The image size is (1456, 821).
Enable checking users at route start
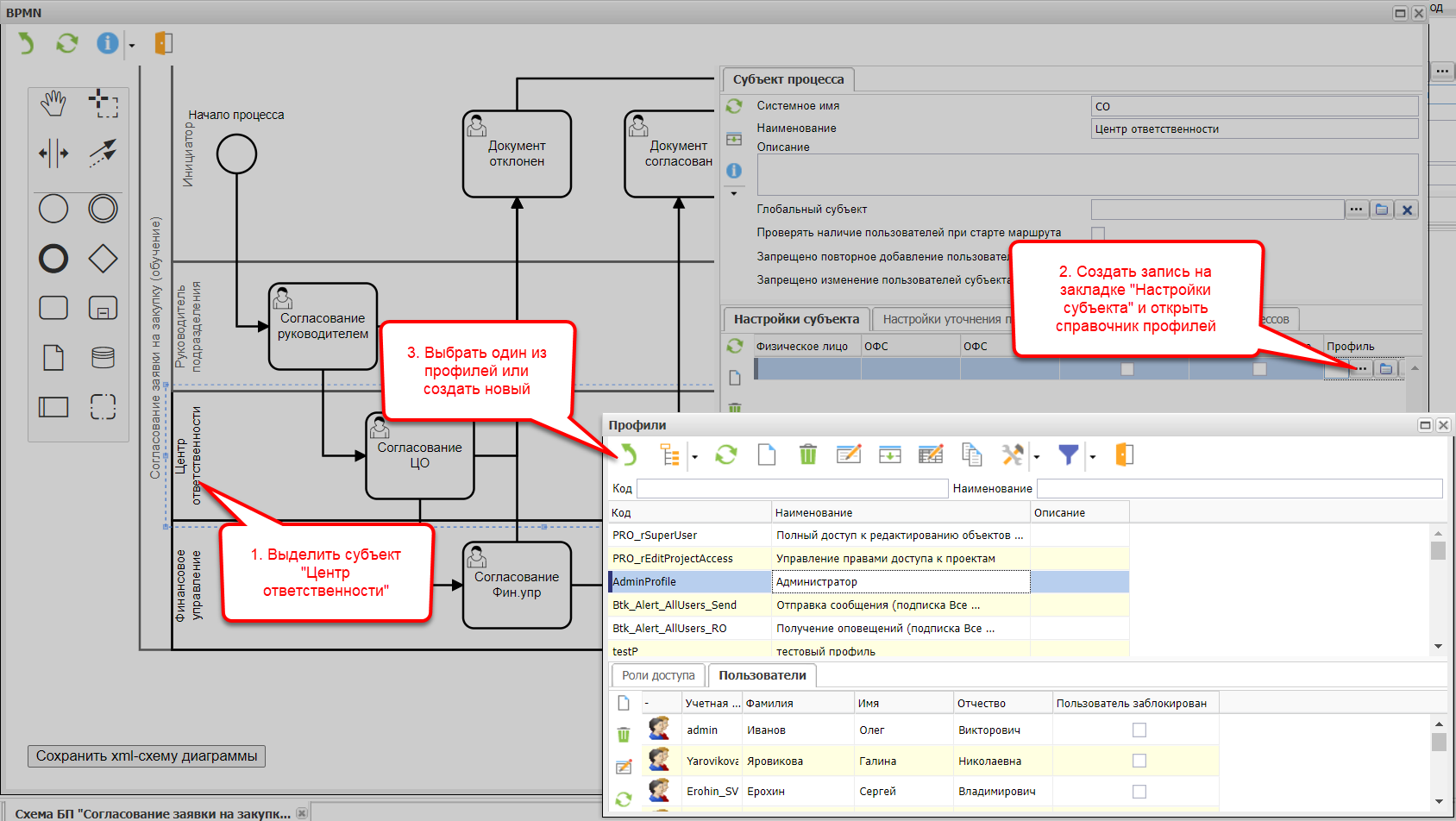coord(1097,233)
